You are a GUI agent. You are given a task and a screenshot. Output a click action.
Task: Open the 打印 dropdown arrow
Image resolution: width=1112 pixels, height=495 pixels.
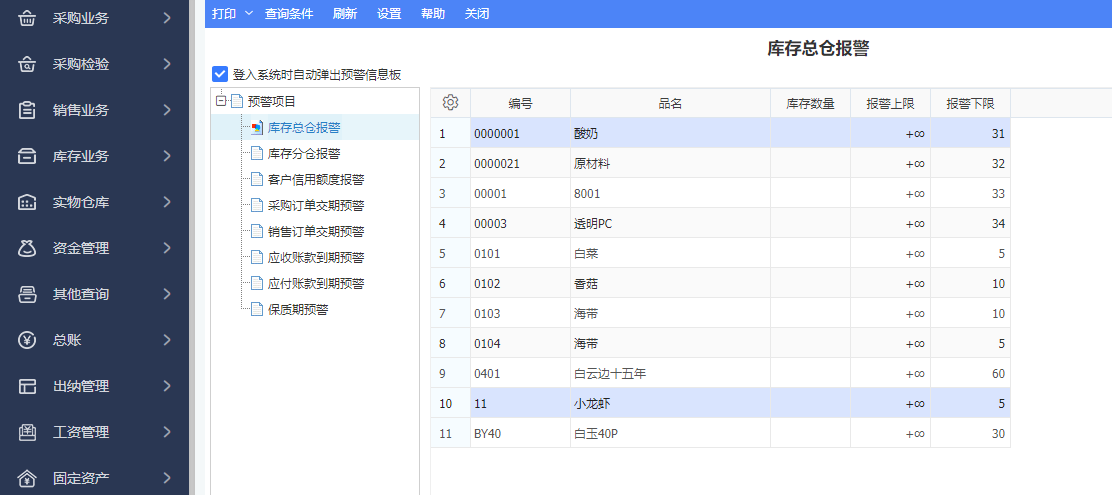point(249,13)
